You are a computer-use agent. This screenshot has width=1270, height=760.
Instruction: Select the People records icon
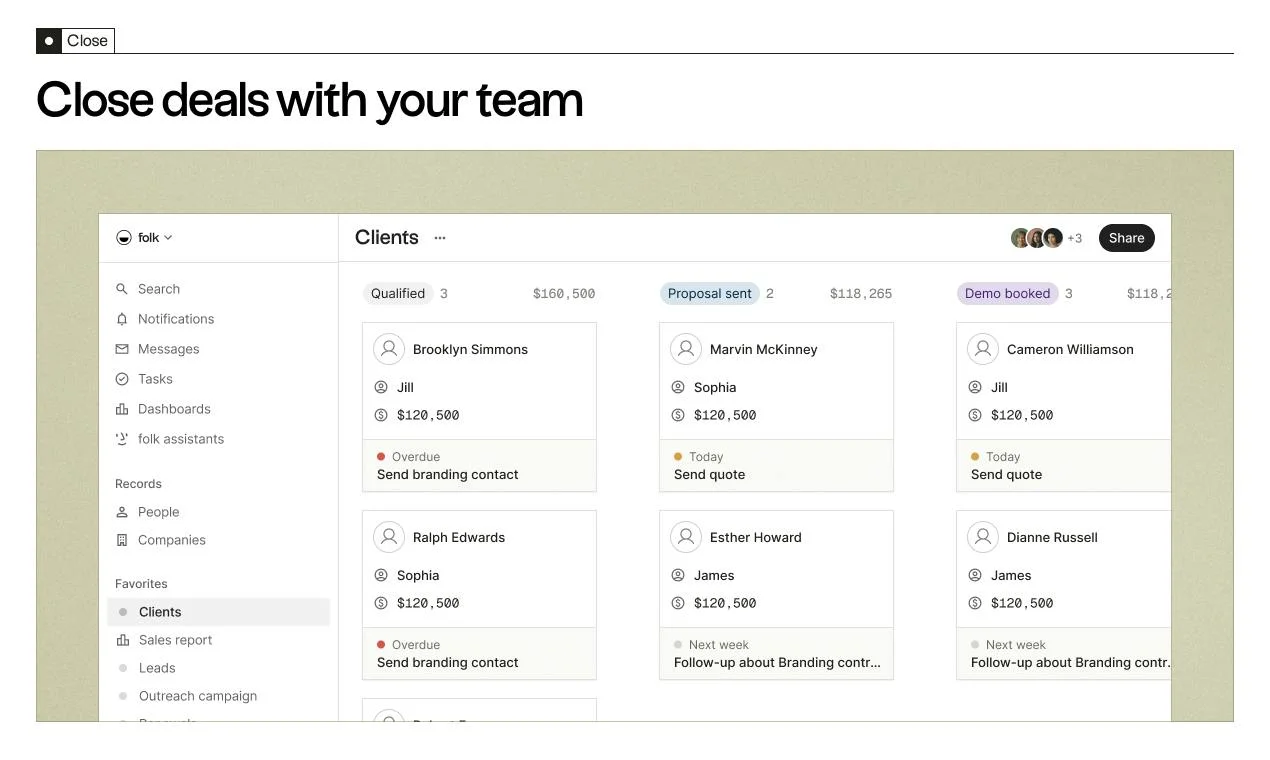[x=122, y=512]
